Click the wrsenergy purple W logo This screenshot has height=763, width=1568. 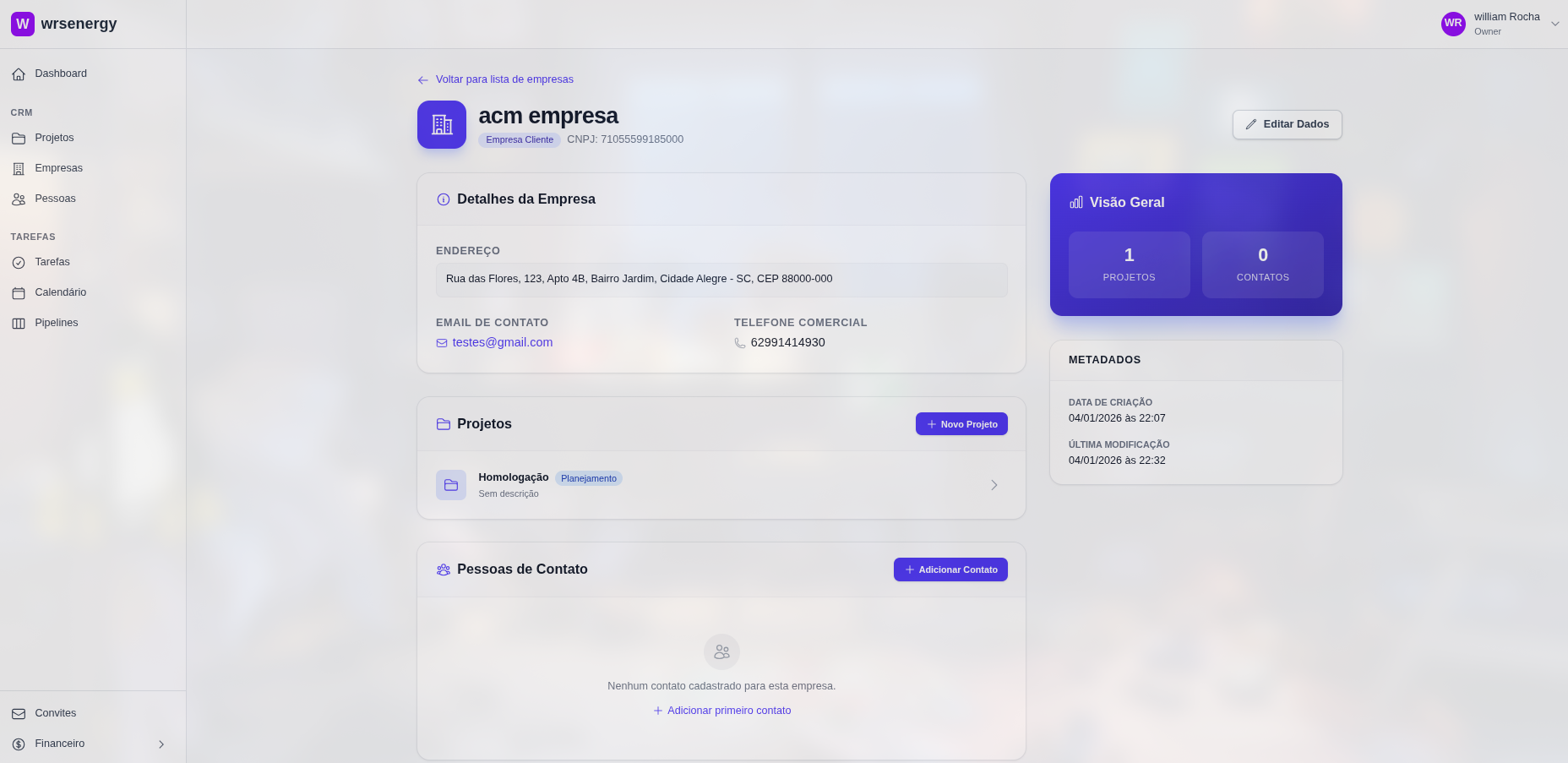coord(22,24)
